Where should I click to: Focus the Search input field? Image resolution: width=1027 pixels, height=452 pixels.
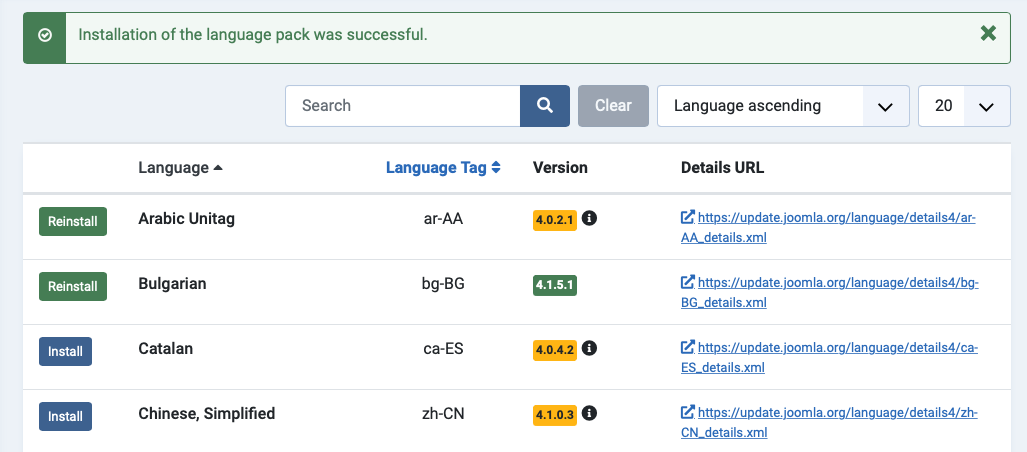coord(403,105)
